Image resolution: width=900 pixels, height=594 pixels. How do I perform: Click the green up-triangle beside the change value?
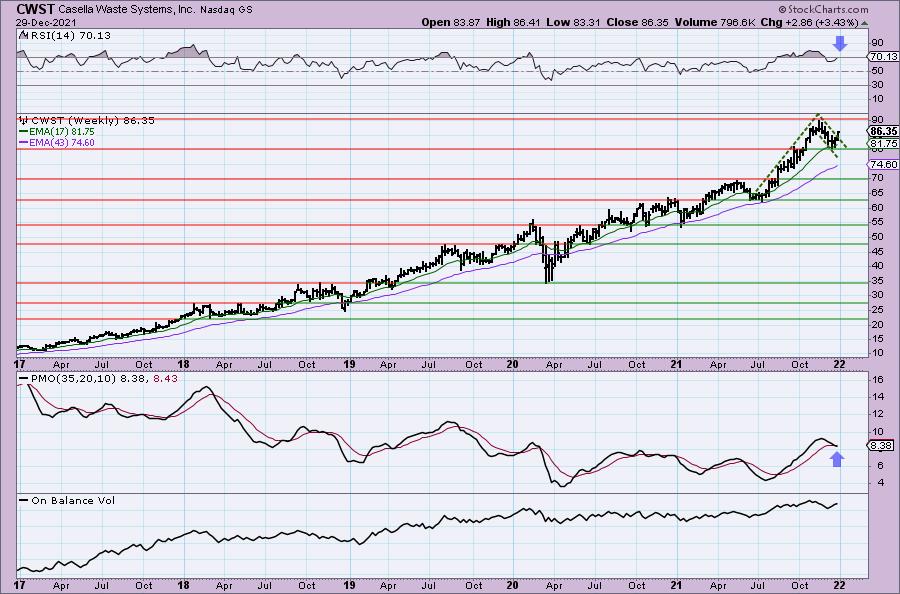[864, 23]
